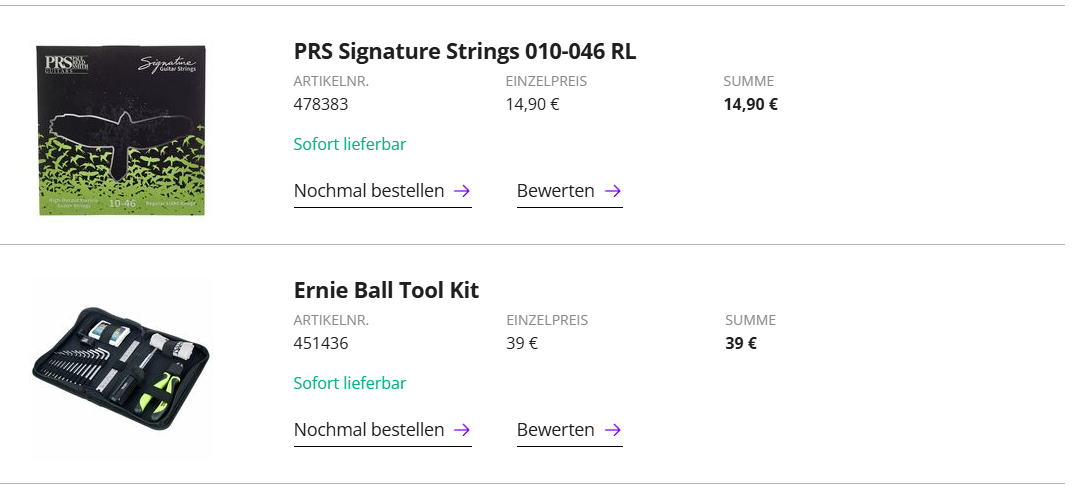Click arrow icon beside Tool Kit Nochmal bestellen
The height and width of the screenshot is (489, 1073).
(462, 430)
